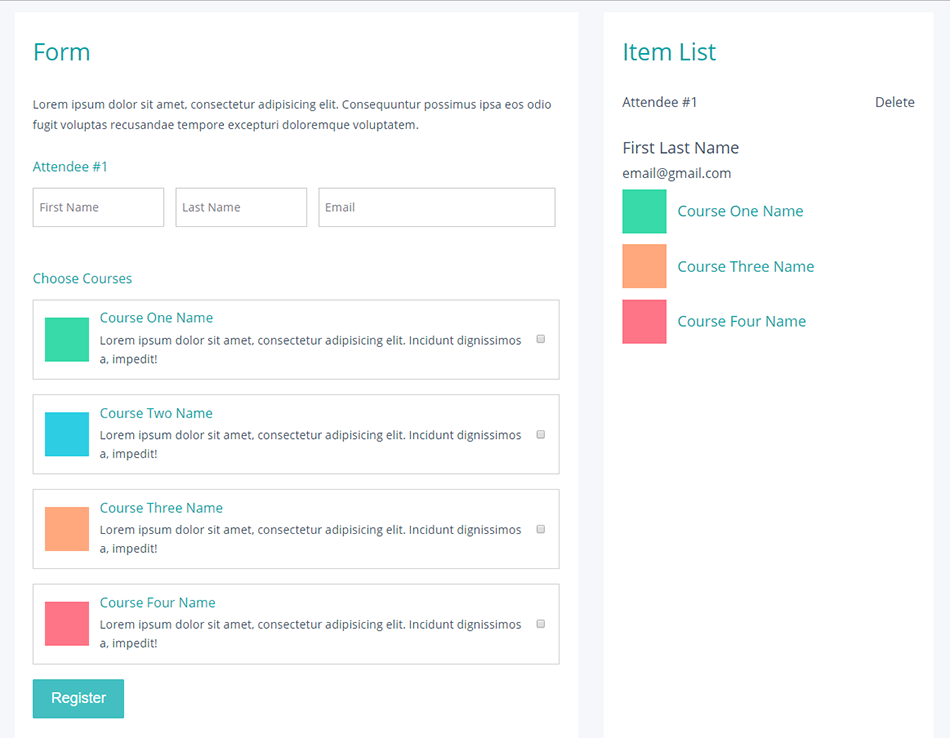Click Course Three Name in the Item List
The width and height of the screenshot is (950, 738).
coord(745,266)
